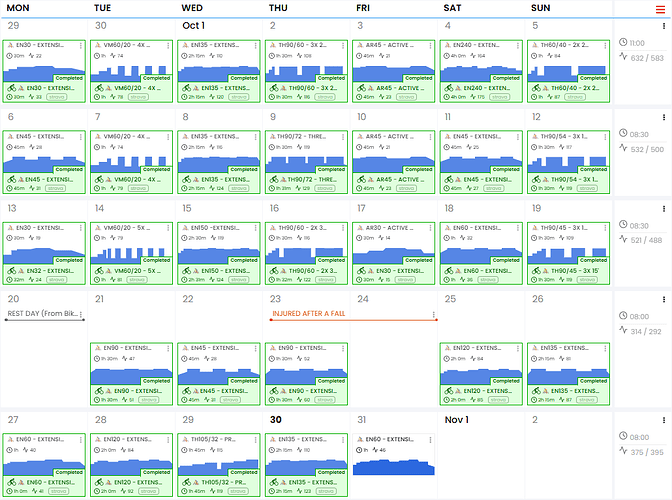This screenshot has height=500, width=672.
Task: Open the October 25 EN120 planned workout
Action: click(x=482, y=348)
